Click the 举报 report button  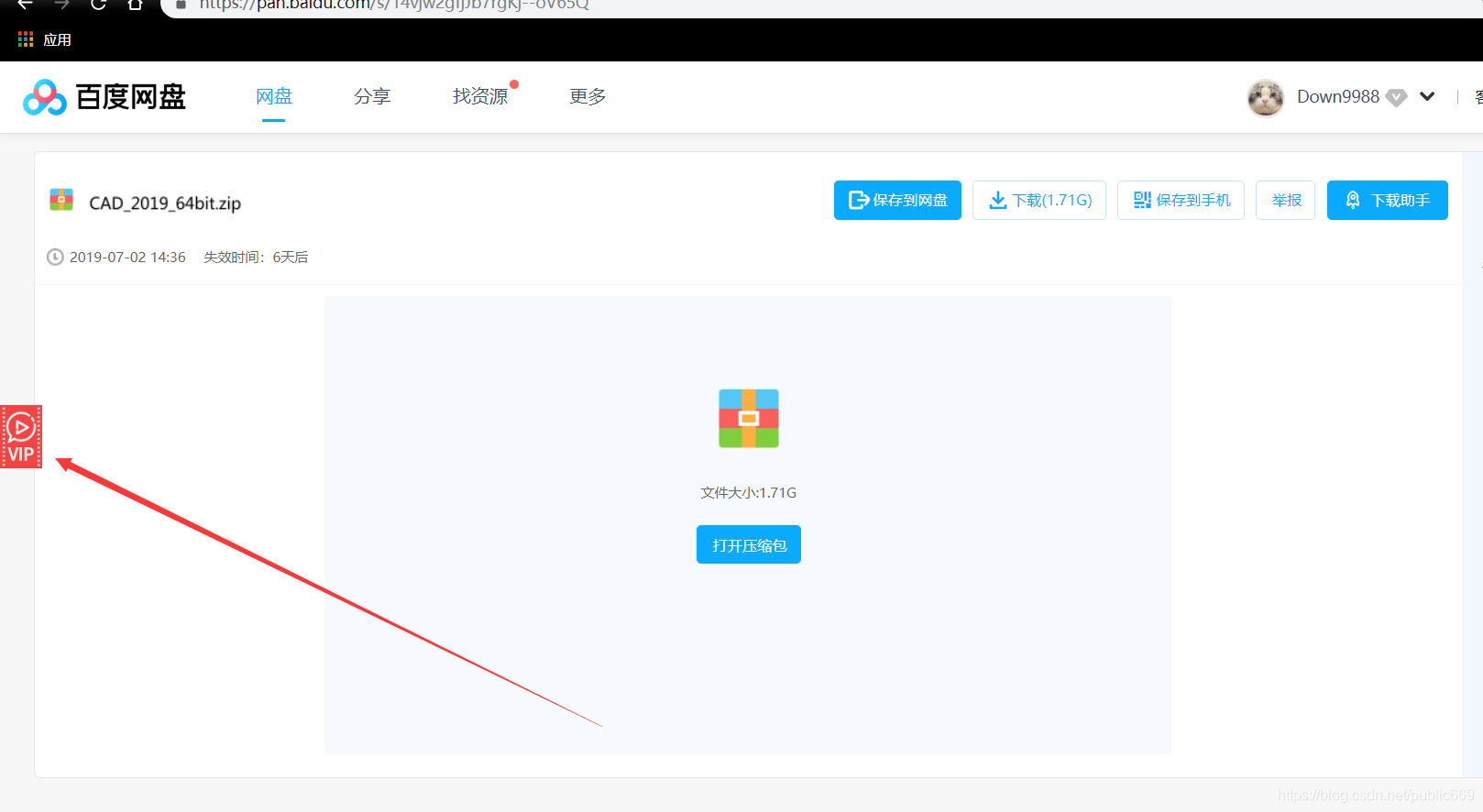pos(1286,200)
